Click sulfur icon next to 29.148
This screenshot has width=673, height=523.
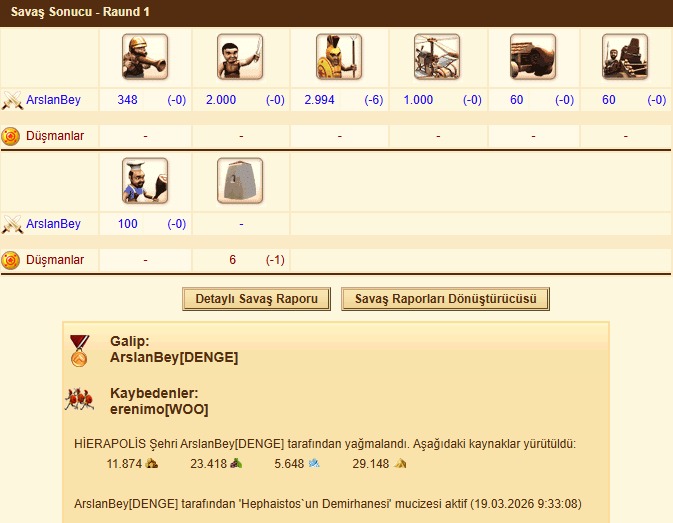coord(400,463)
